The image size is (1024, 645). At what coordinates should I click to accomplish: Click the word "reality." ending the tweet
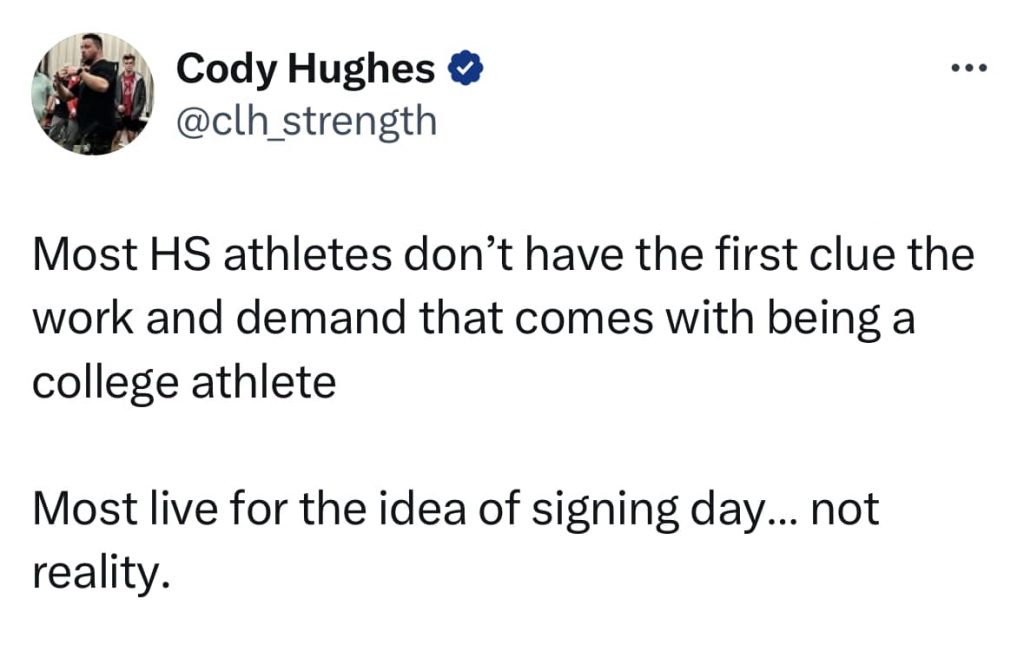[x=101, y=573]
